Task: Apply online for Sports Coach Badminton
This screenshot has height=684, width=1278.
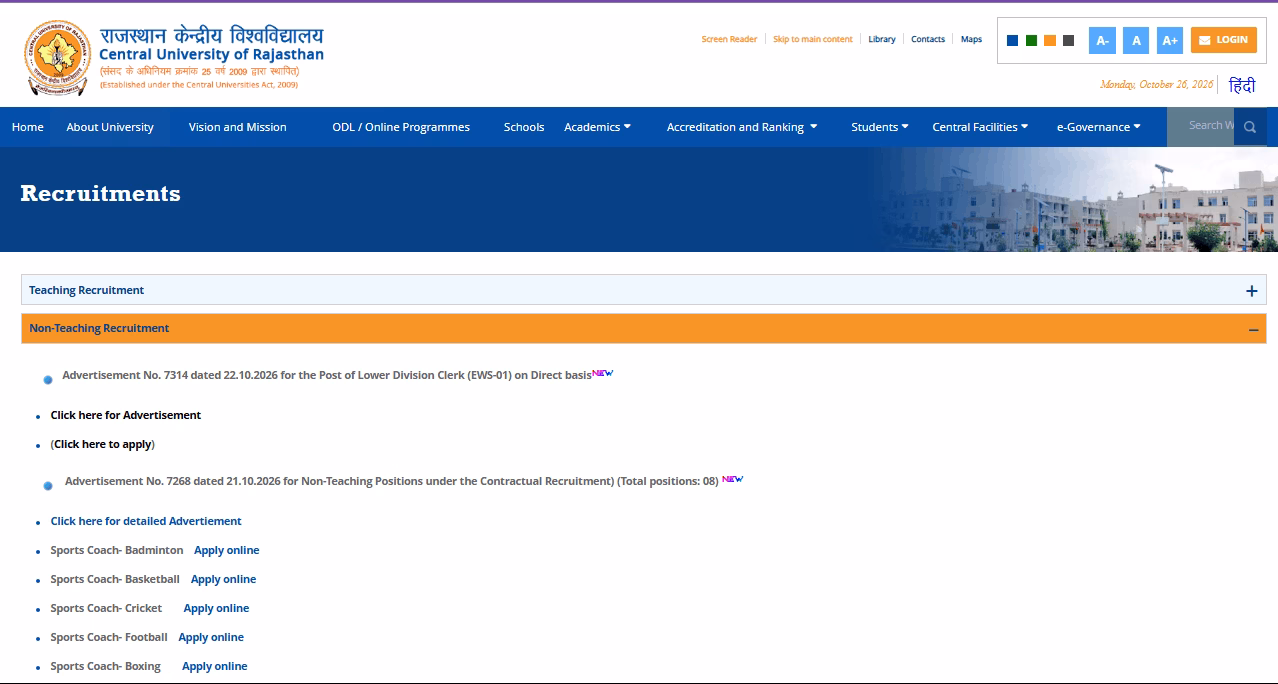Action: pyautogui.click(x=227, y=550)
